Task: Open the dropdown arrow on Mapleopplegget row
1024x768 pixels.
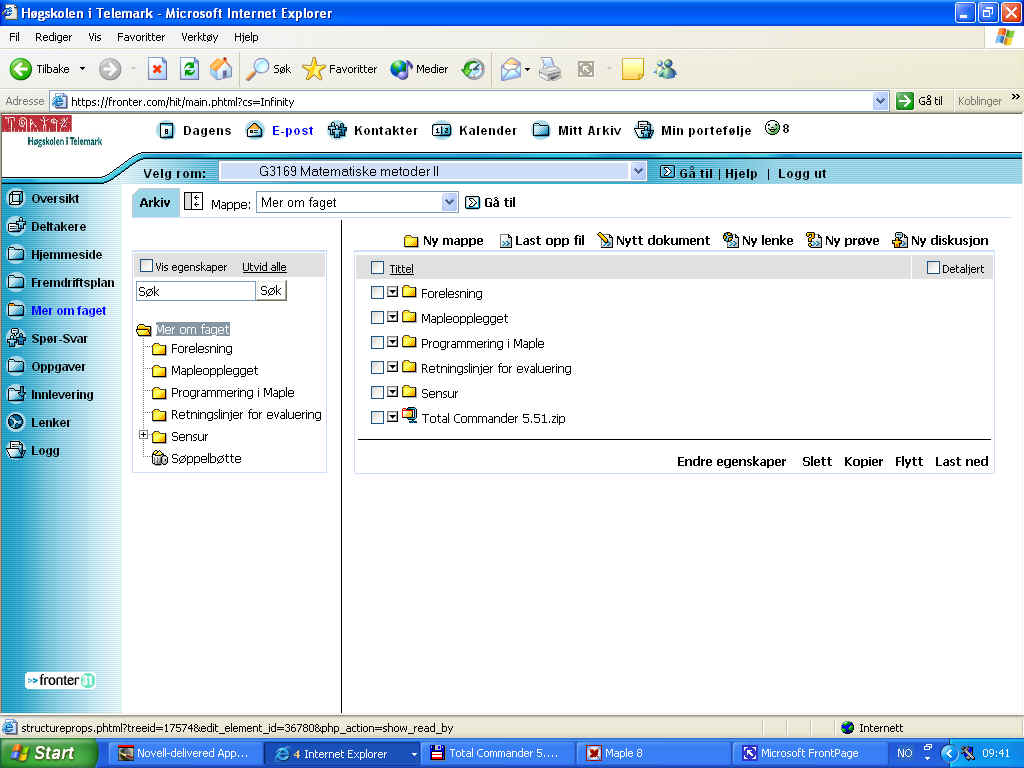Action: pos(392,317)
